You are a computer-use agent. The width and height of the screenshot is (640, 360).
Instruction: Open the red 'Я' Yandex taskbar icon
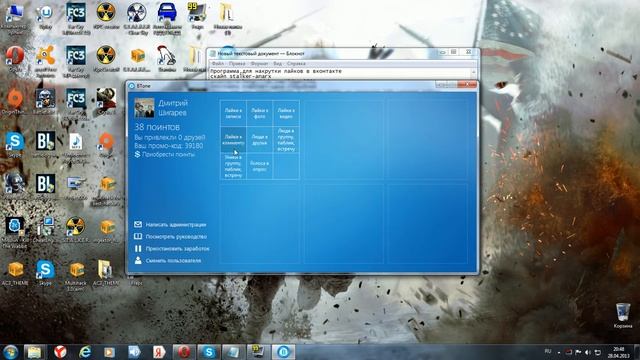159,352
